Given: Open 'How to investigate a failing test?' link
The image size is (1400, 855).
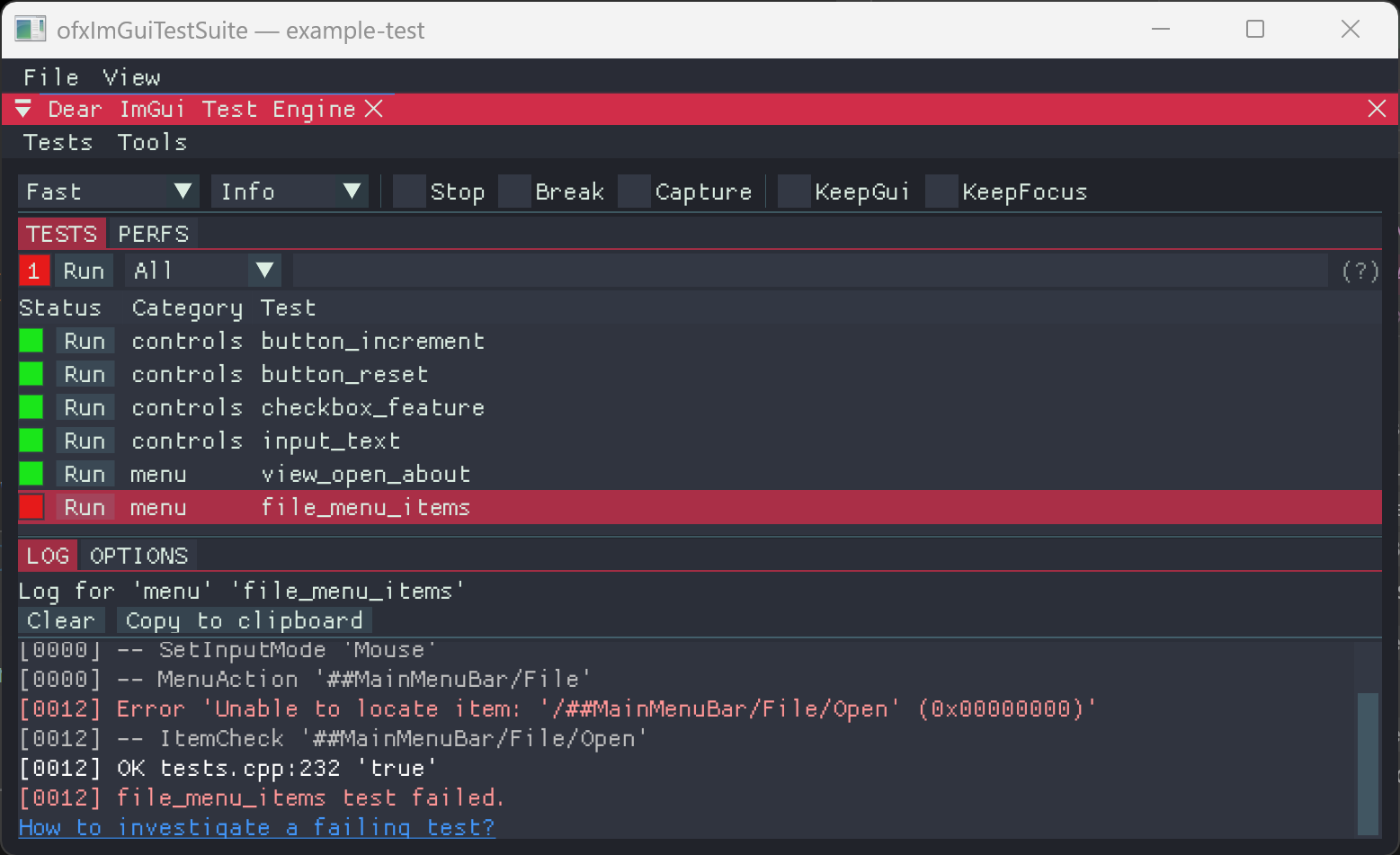Looking at the screenshot, I should pyautogui.click(x=257, y=827).
